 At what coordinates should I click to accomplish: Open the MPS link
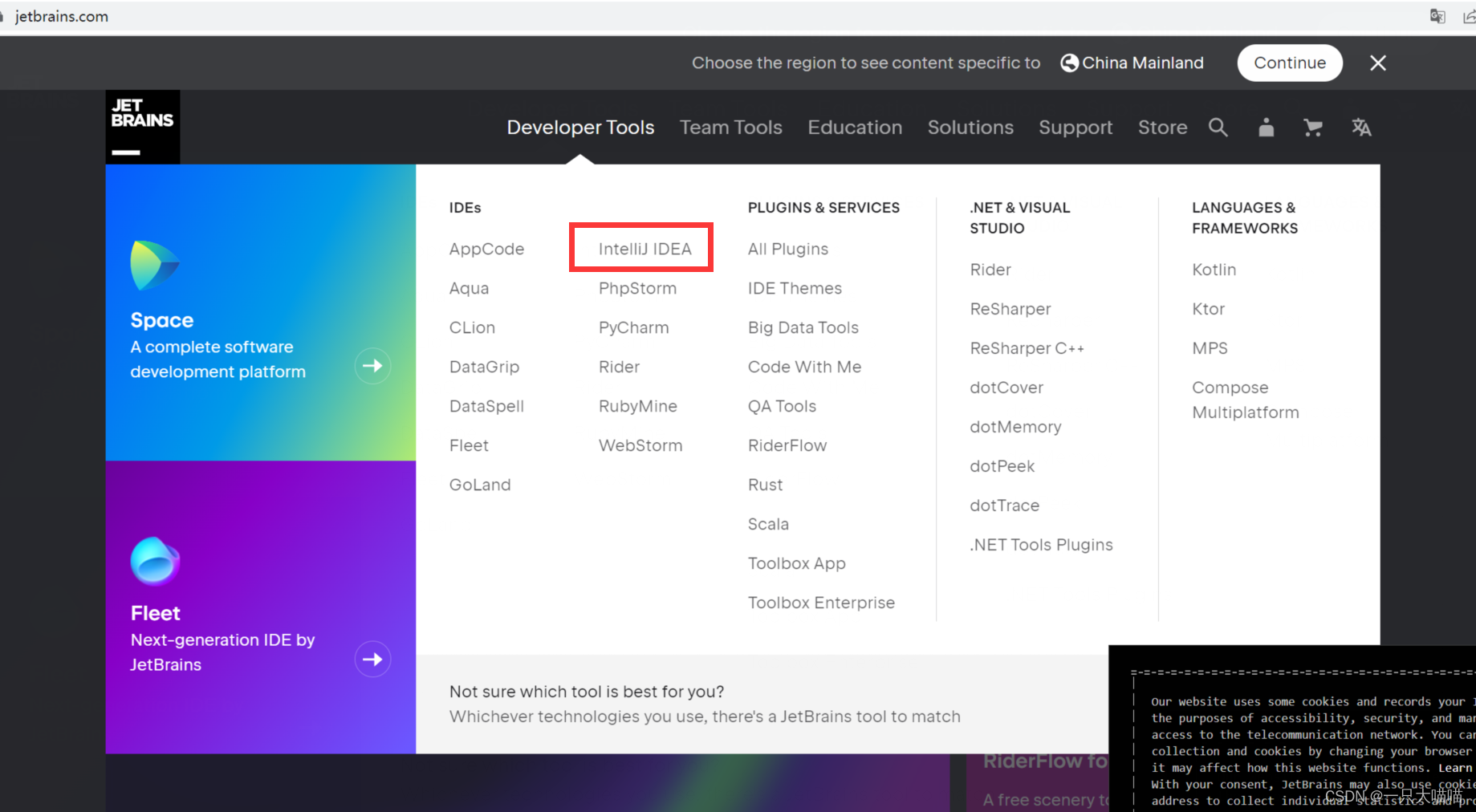(x=1210, y=348)
